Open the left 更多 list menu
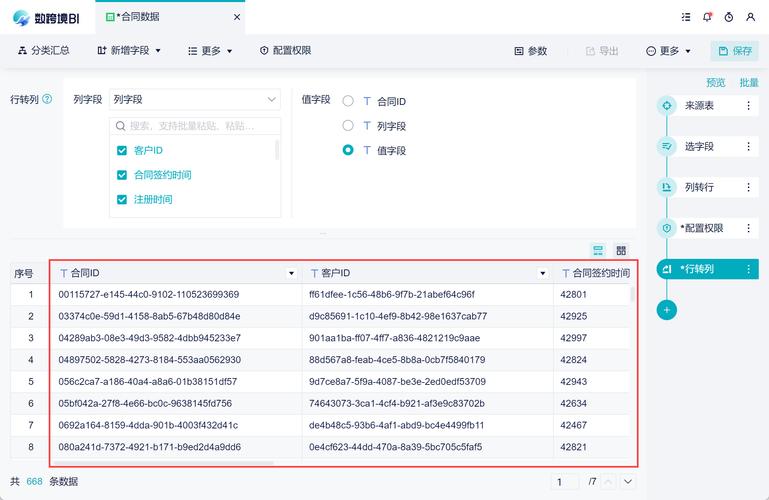This screenshot has height=500, width=769. [210, 50]
